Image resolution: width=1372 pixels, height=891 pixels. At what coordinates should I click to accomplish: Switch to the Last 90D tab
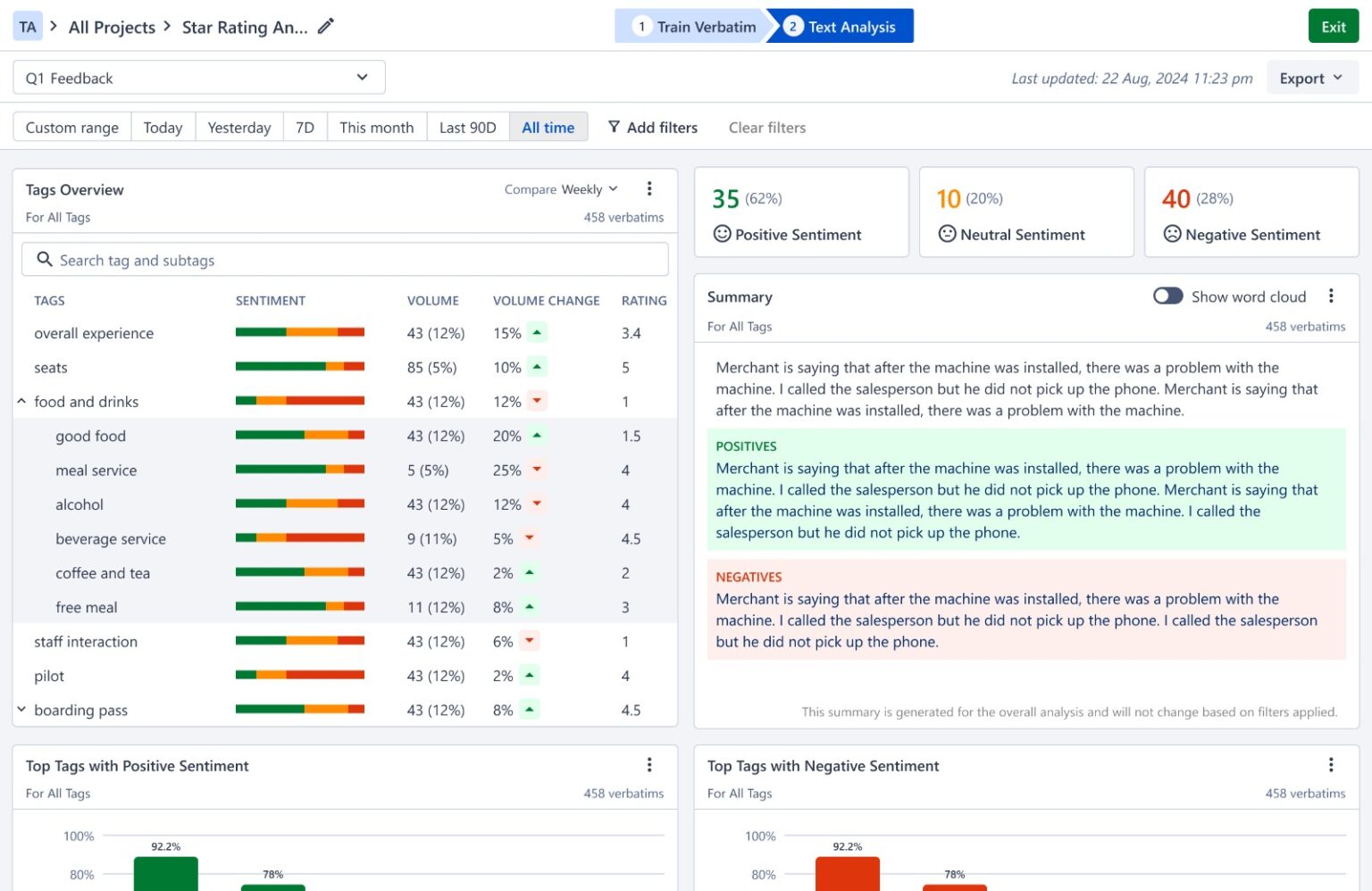[x=468, y=127]
